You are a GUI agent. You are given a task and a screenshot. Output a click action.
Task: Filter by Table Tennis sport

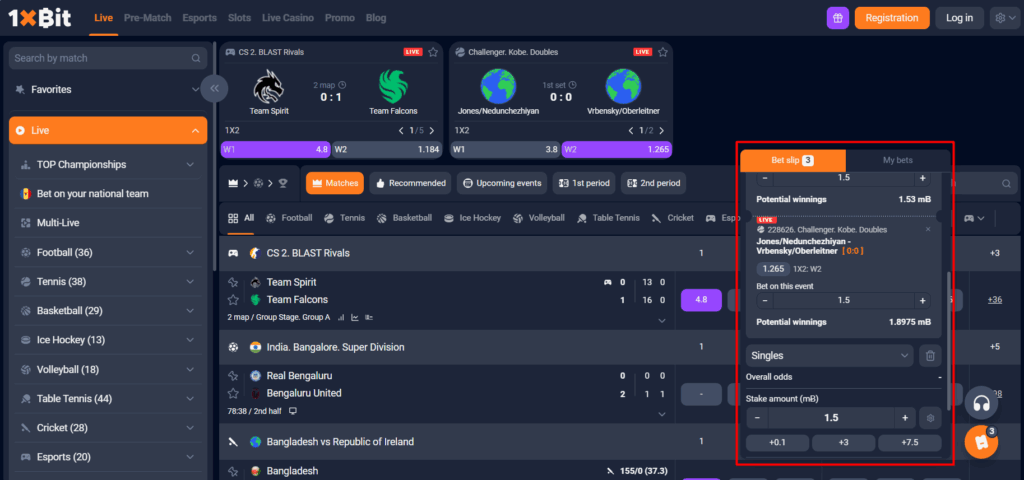pyautogui.click(x=609, y=218)
